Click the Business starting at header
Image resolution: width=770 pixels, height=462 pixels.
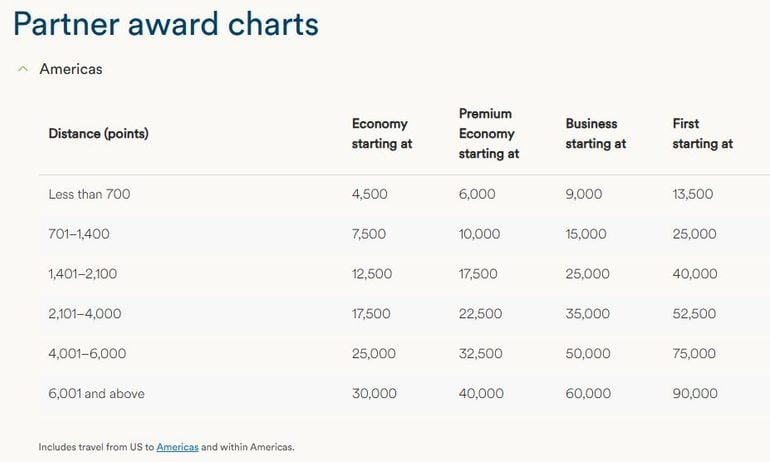(x=595, y=134)
